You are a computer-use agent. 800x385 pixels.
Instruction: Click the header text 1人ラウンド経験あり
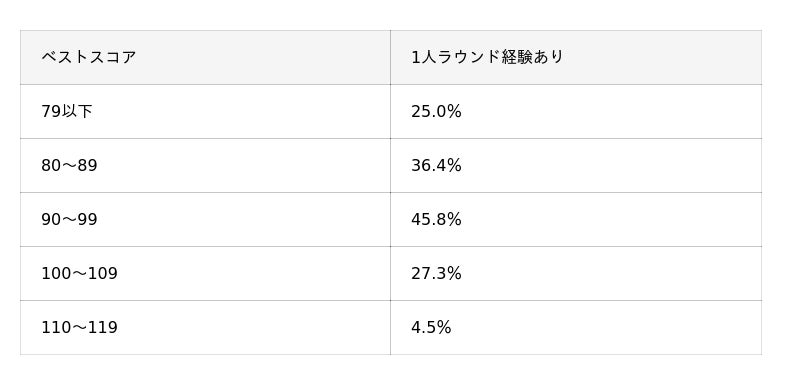click(487, 57)
